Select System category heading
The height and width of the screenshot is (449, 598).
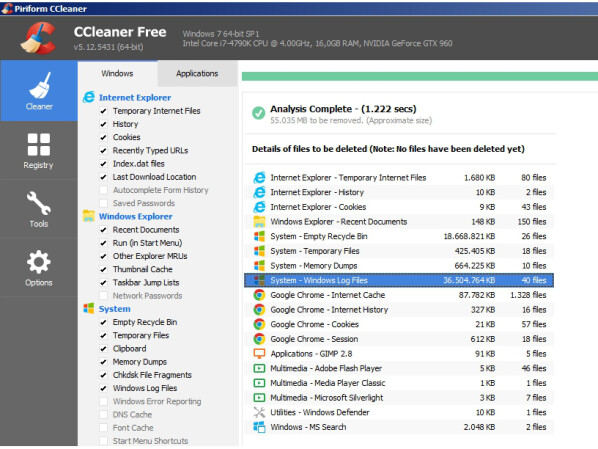point(114,309)
